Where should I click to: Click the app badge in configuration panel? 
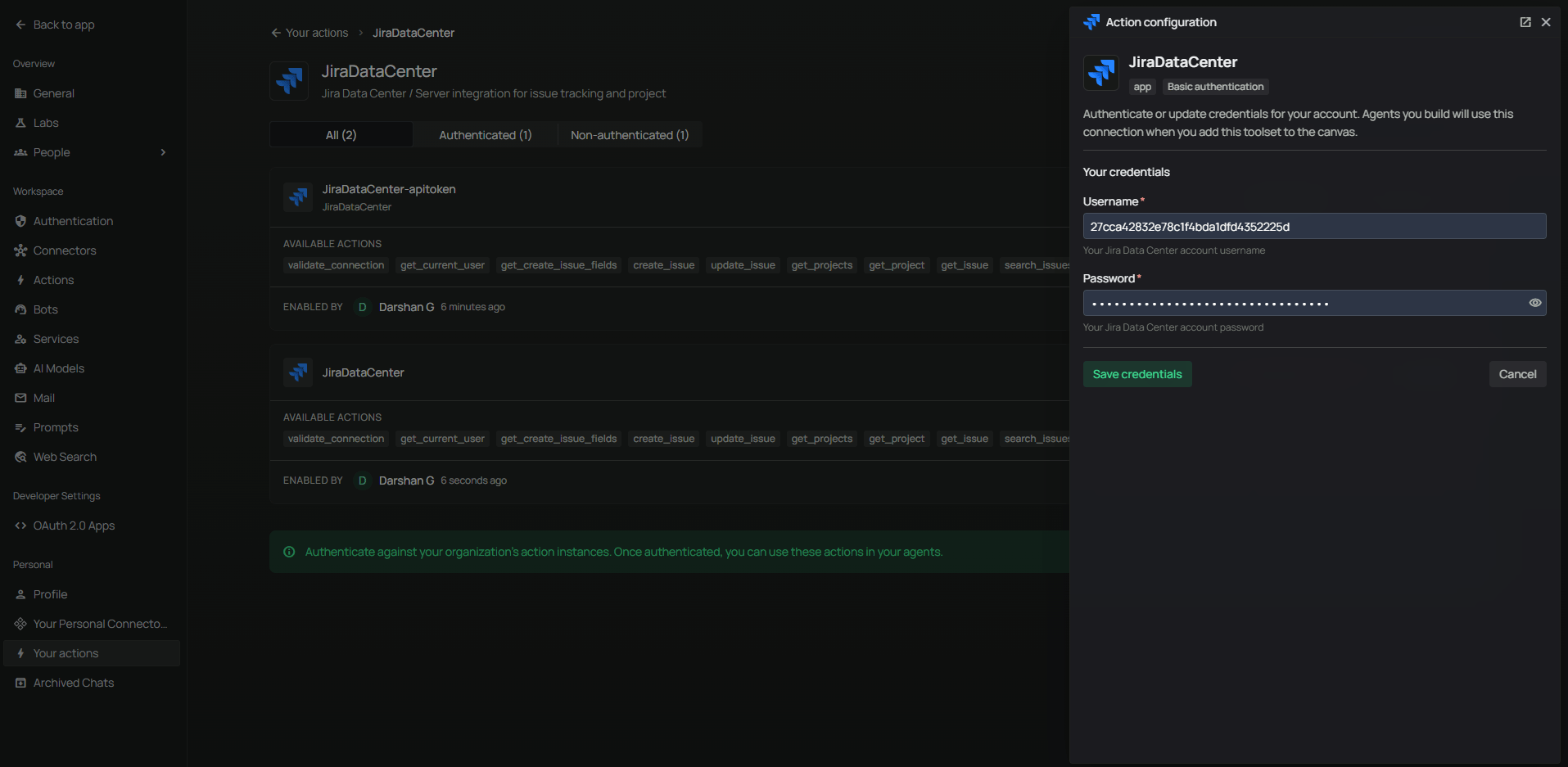[x=1142, y=87]
